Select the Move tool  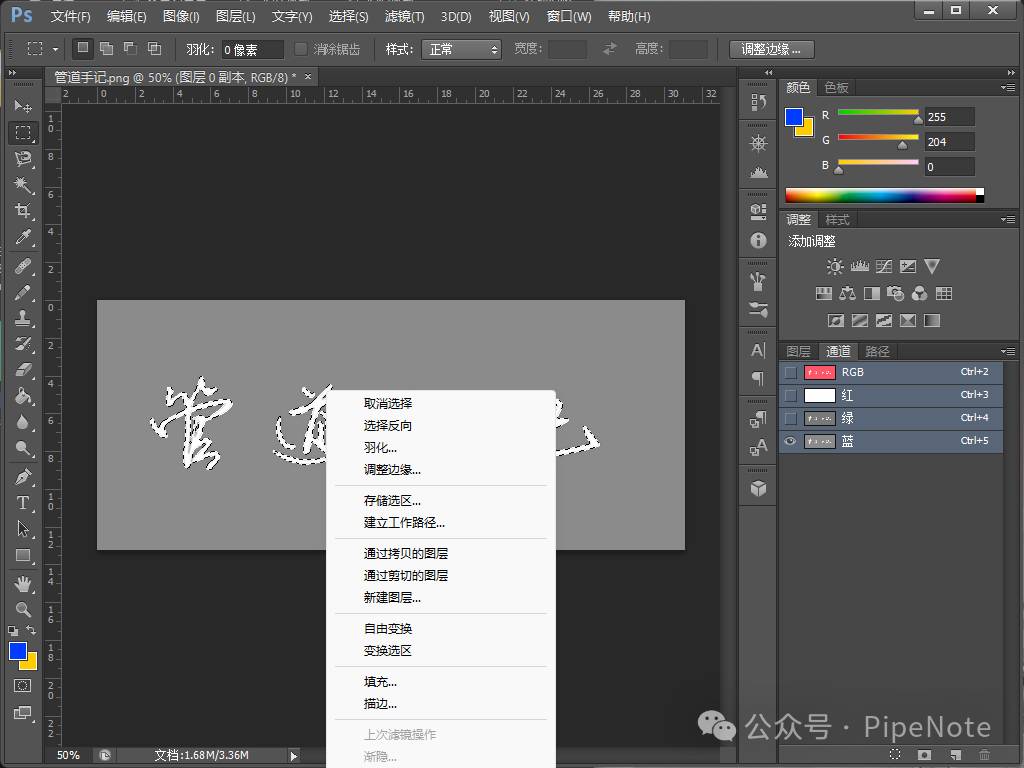(23, 106)
